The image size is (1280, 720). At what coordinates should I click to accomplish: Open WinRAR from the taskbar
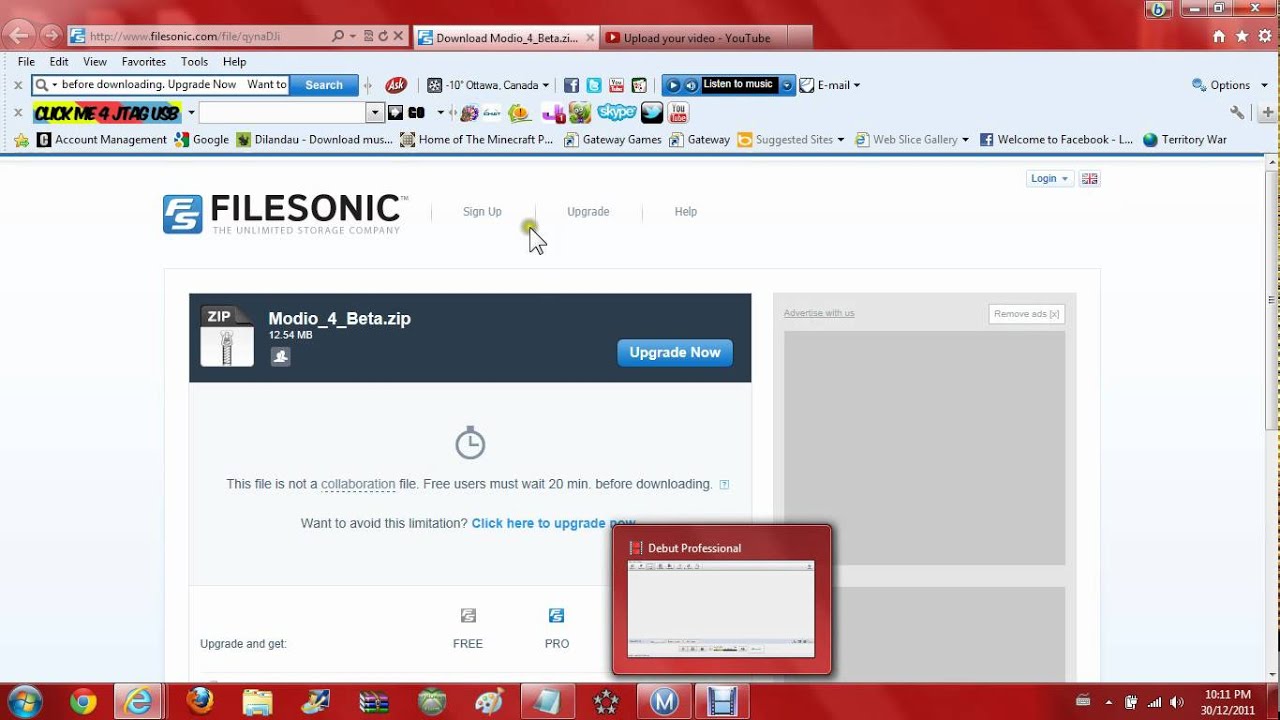tap(374, 702)
